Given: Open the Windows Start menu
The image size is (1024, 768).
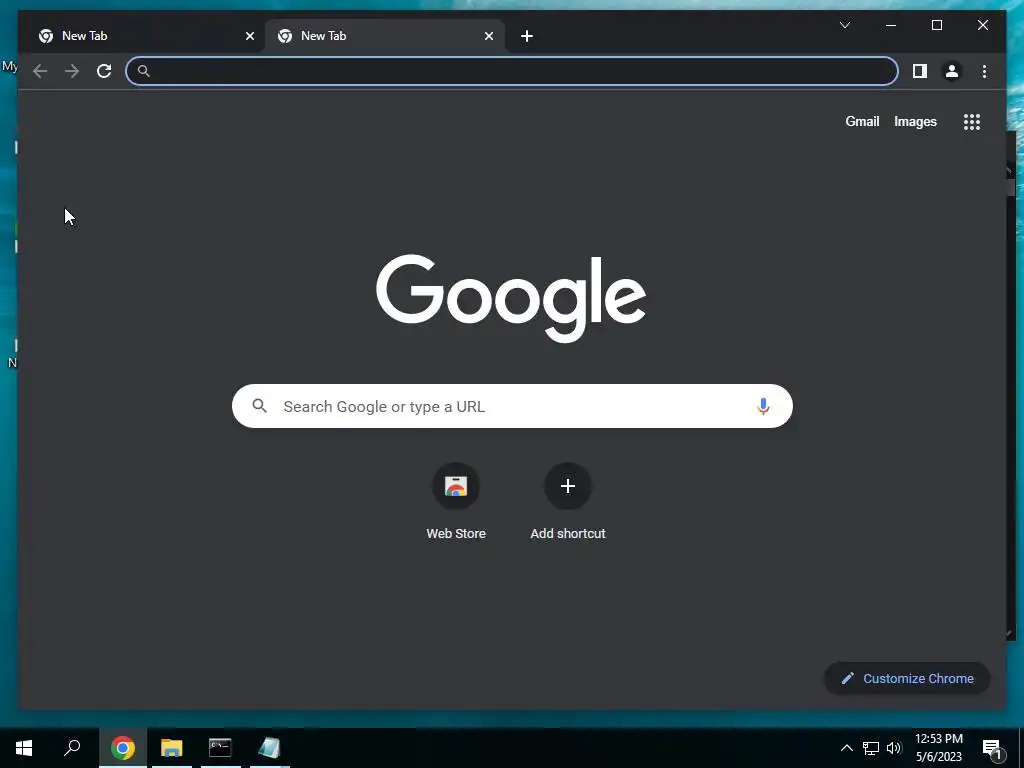Looking at the screenshot, I should click(24, 748).
